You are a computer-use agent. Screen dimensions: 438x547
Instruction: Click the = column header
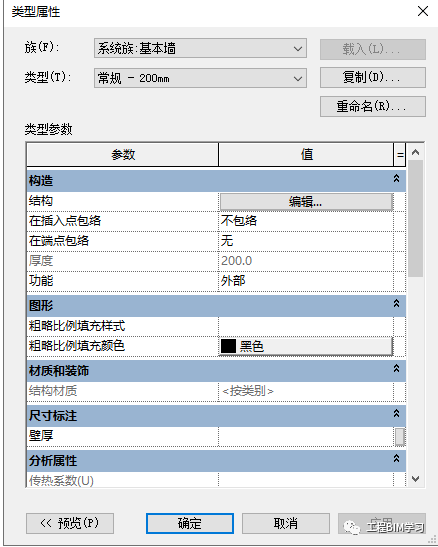point(400,155)
